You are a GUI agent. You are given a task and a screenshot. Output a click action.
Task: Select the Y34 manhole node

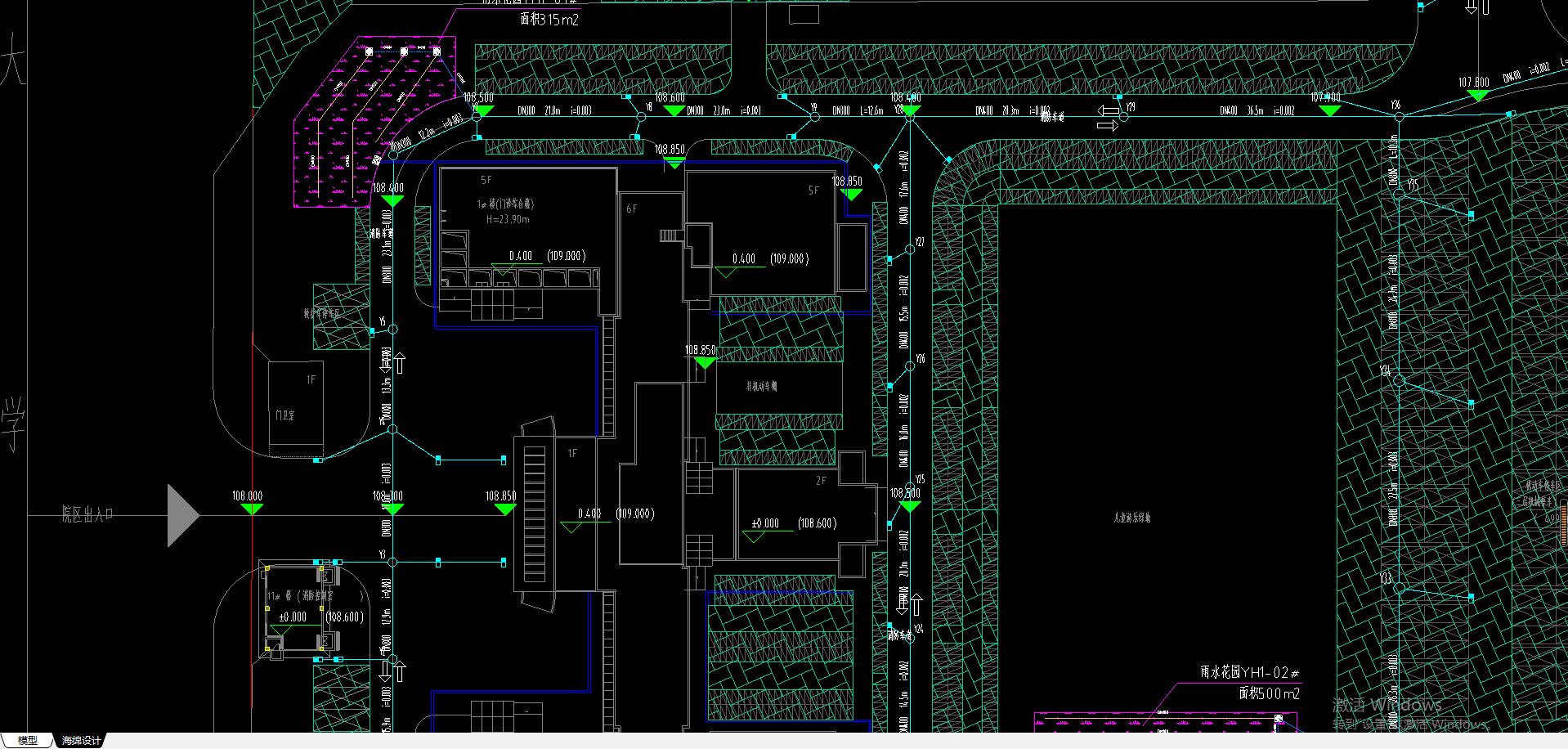pos(1399,381)
